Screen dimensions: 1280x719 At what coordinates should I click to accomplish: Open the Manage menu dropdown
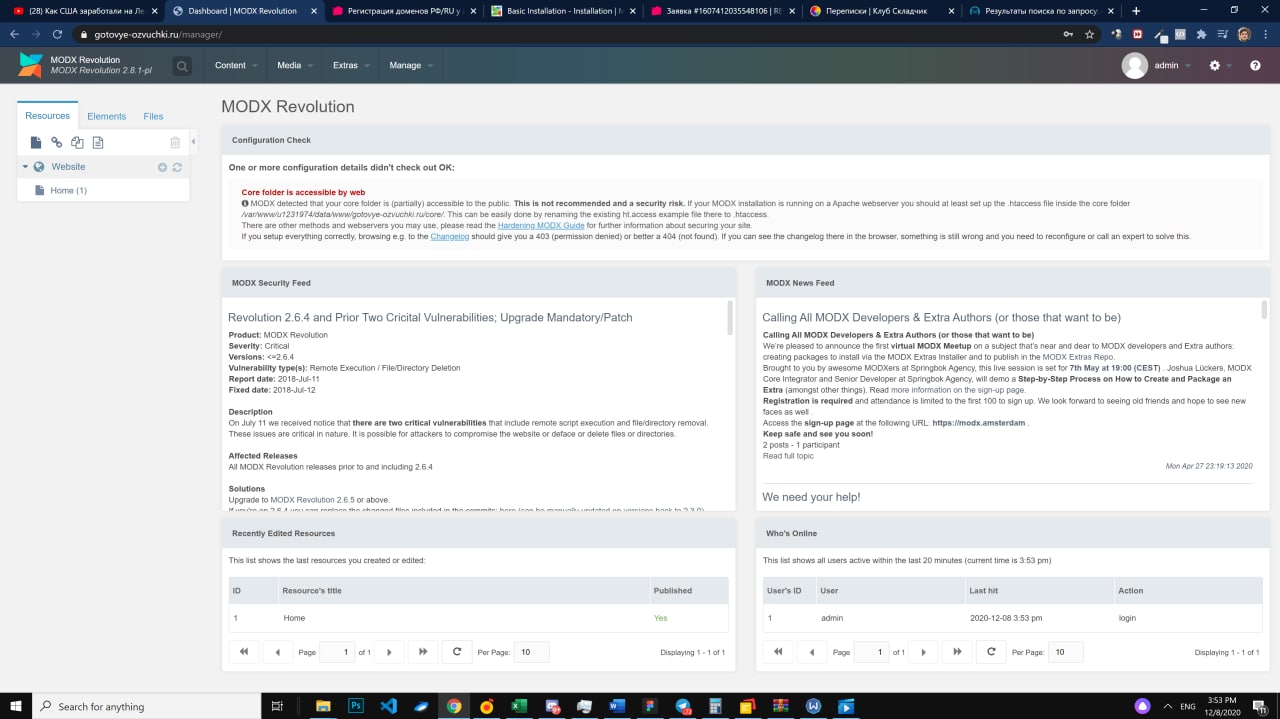411,65
